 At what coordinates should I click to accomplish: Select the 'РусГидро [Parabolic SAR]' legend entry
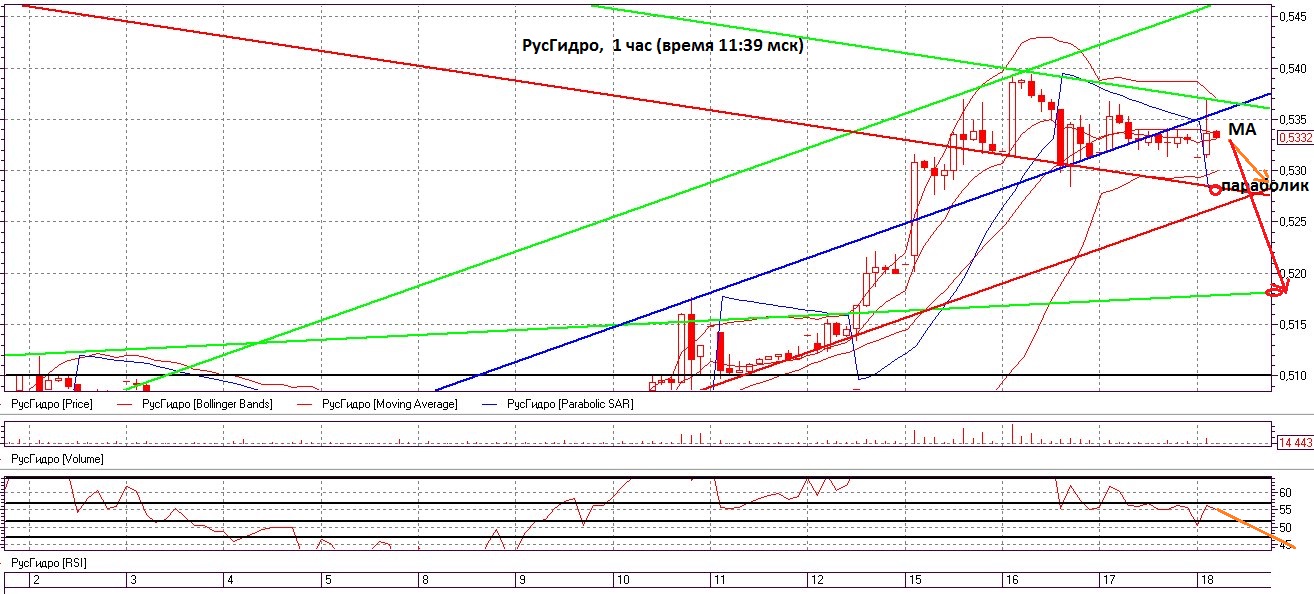point(570,404)
